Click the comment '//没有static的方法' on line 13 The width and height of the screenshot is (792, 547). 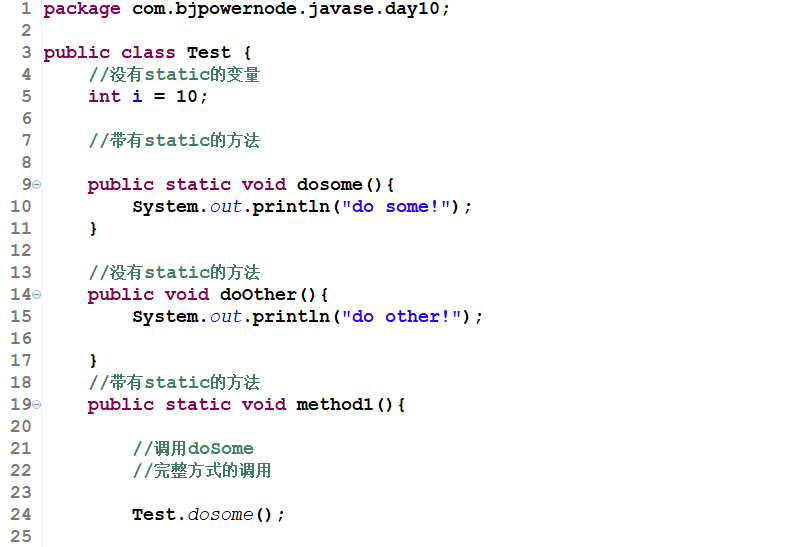click(174, 273)
